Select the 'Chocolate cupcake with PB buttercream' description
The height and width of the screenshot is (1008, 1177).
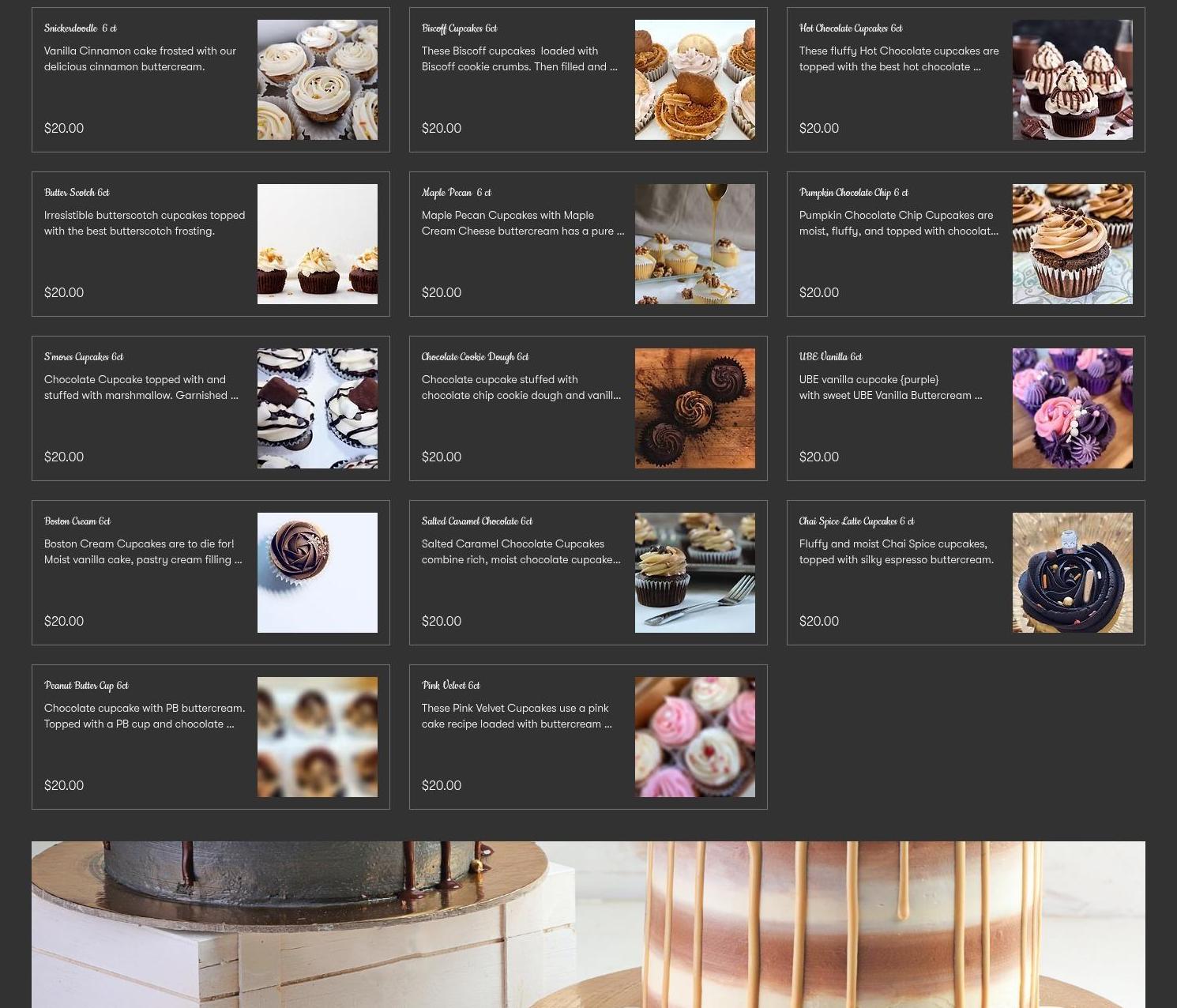[145, 716]
